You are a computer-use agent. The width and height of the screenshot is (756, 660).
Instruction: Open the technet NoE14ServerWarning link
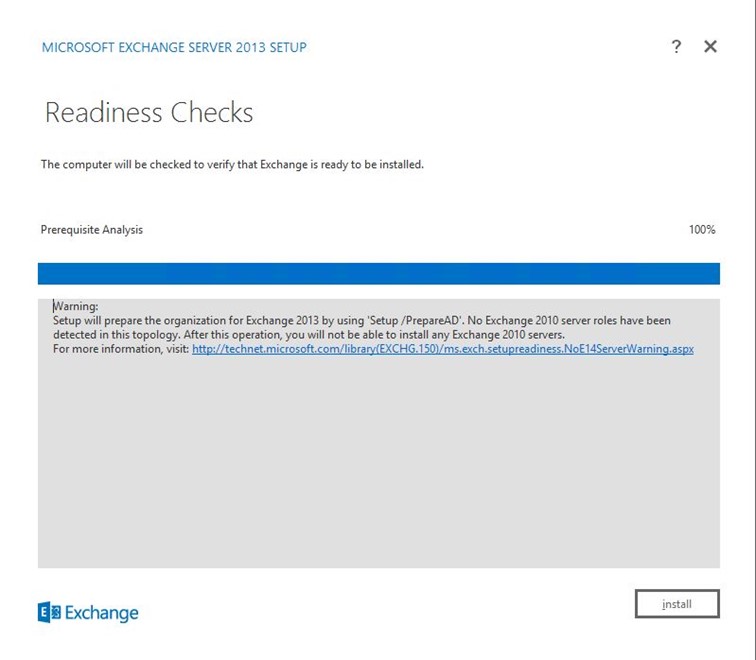[442, 349]
